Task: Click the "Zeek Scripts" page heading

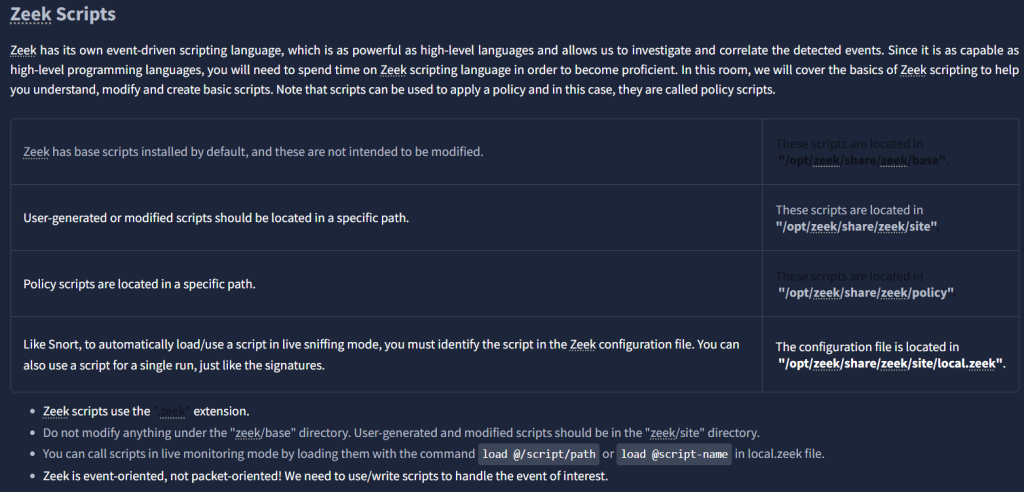Action: coord(63,15)
